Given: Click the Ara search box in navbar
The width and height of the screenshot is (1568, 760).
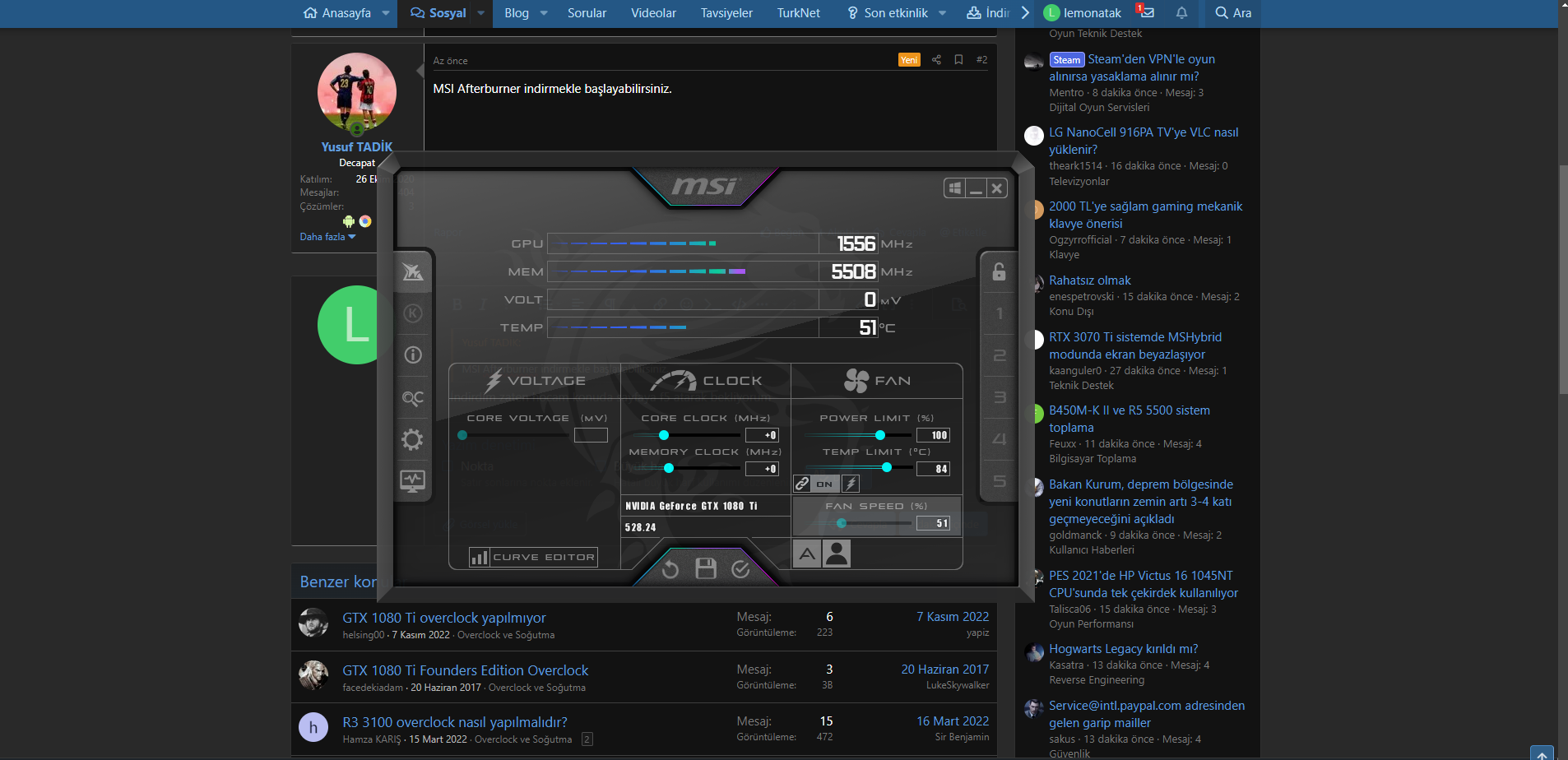Looking at the screenshot, I should tap(1233, 13).
